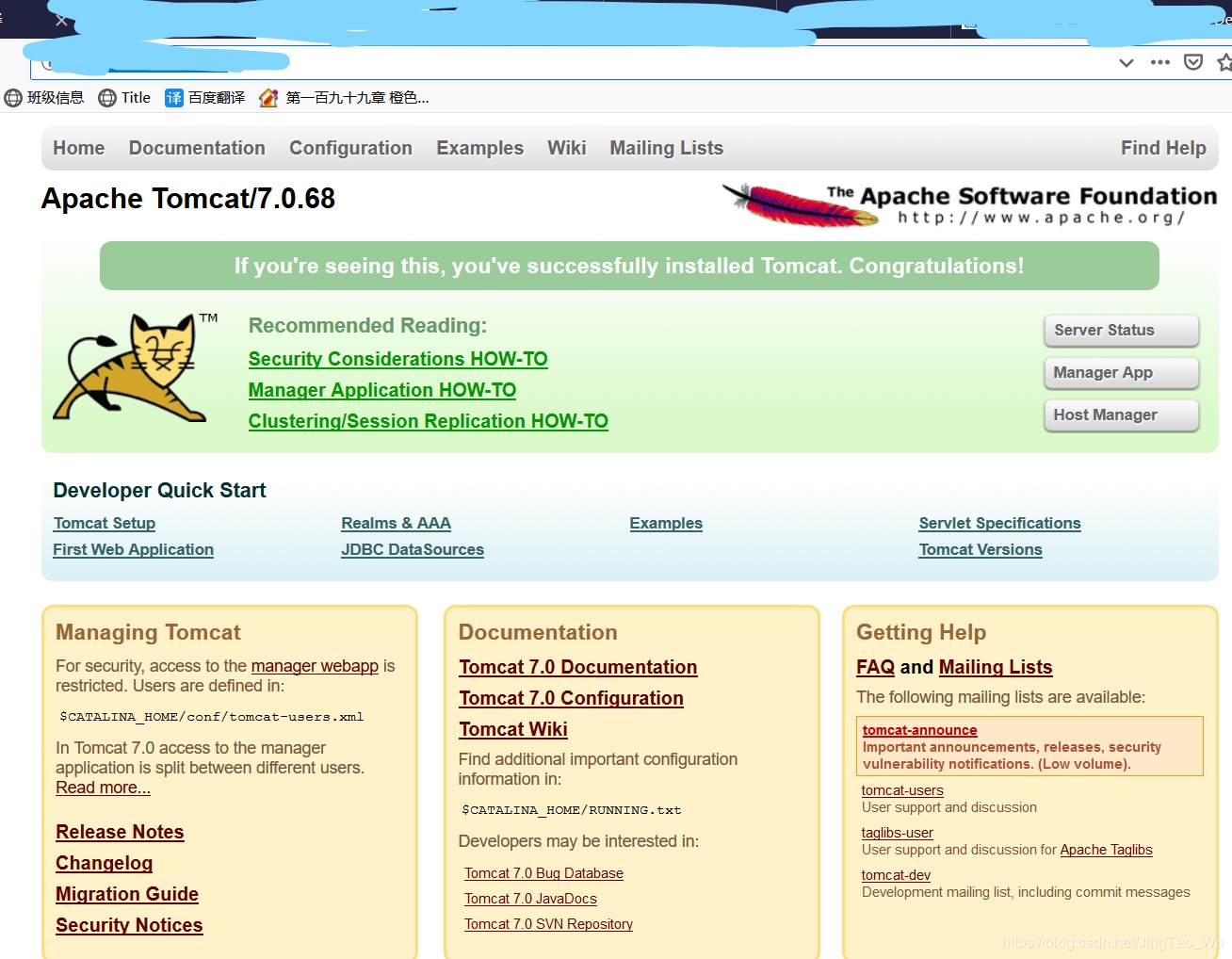Screen dimensions: 1232x959
Task: Open Configuration in the navigation bar
Action: coord(350,148)
